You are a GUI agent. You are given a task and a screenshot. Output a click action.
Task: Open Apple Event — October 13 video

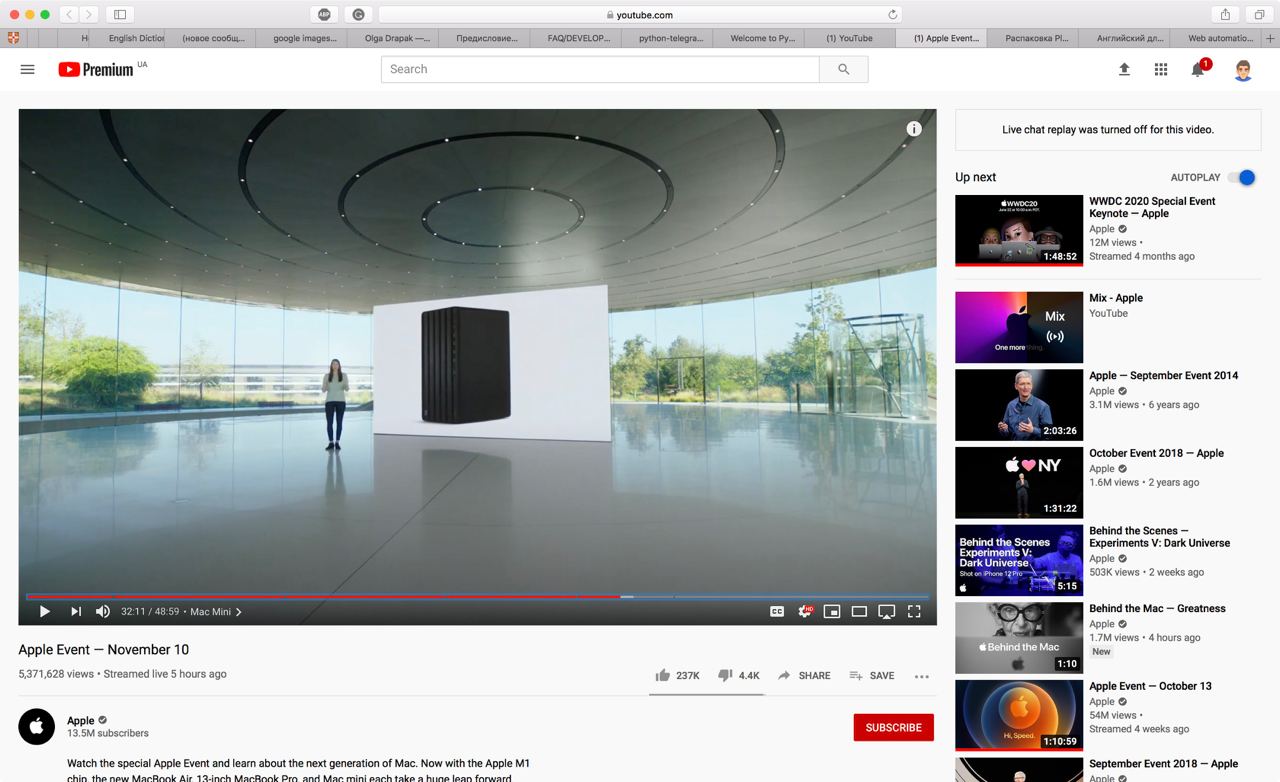tap(1150, 686)
